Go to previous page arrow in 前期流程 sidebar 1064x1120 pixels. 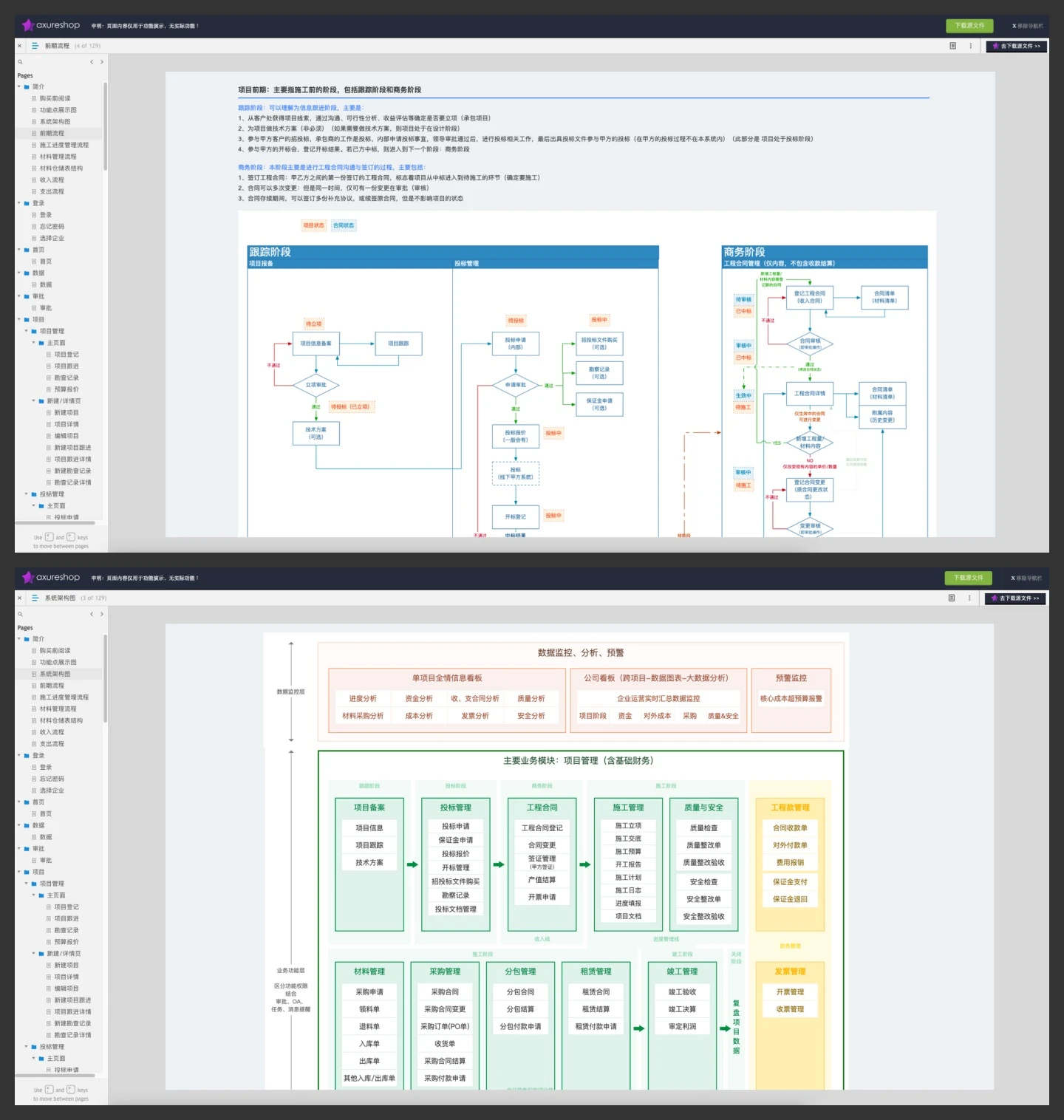pos(92,62)
